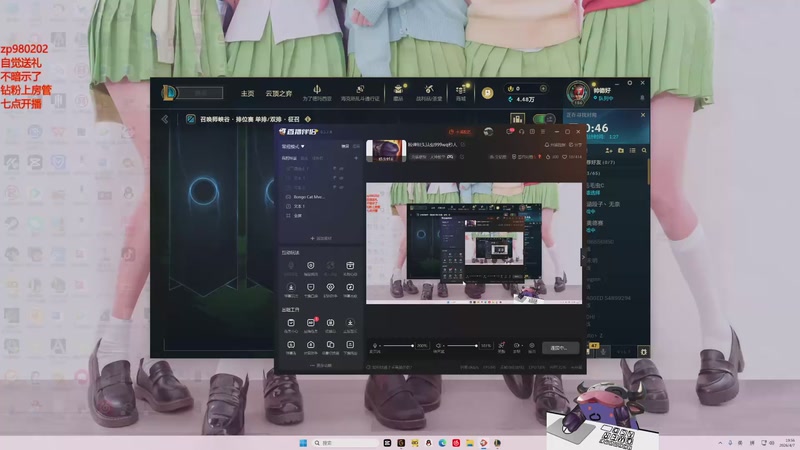Click the add source button below source list
Screen dimensions: 800x450
point(321,238)
